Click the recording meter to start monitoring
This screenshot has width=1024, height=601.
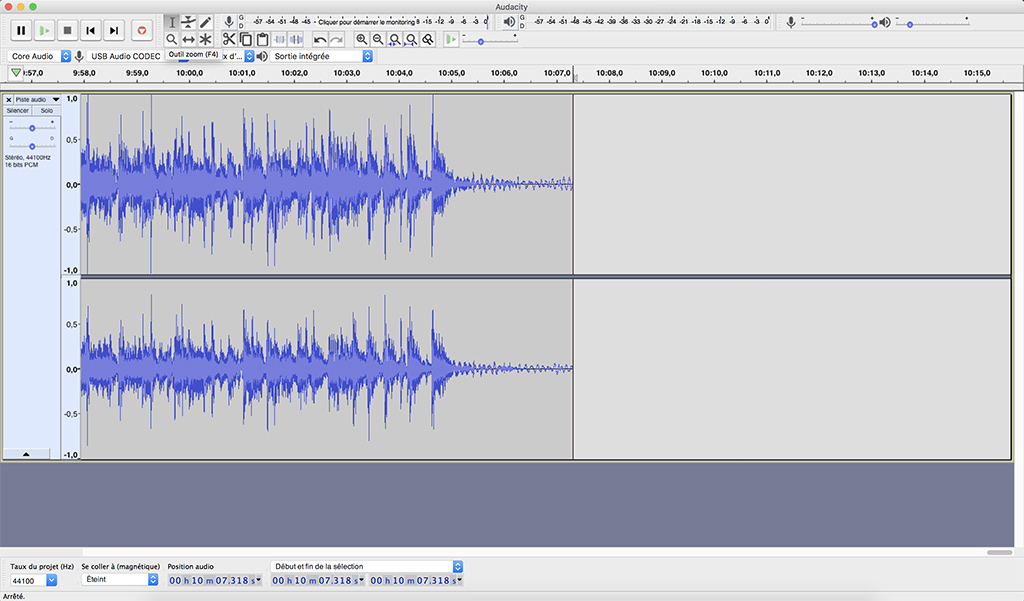[x=369, y=22]
